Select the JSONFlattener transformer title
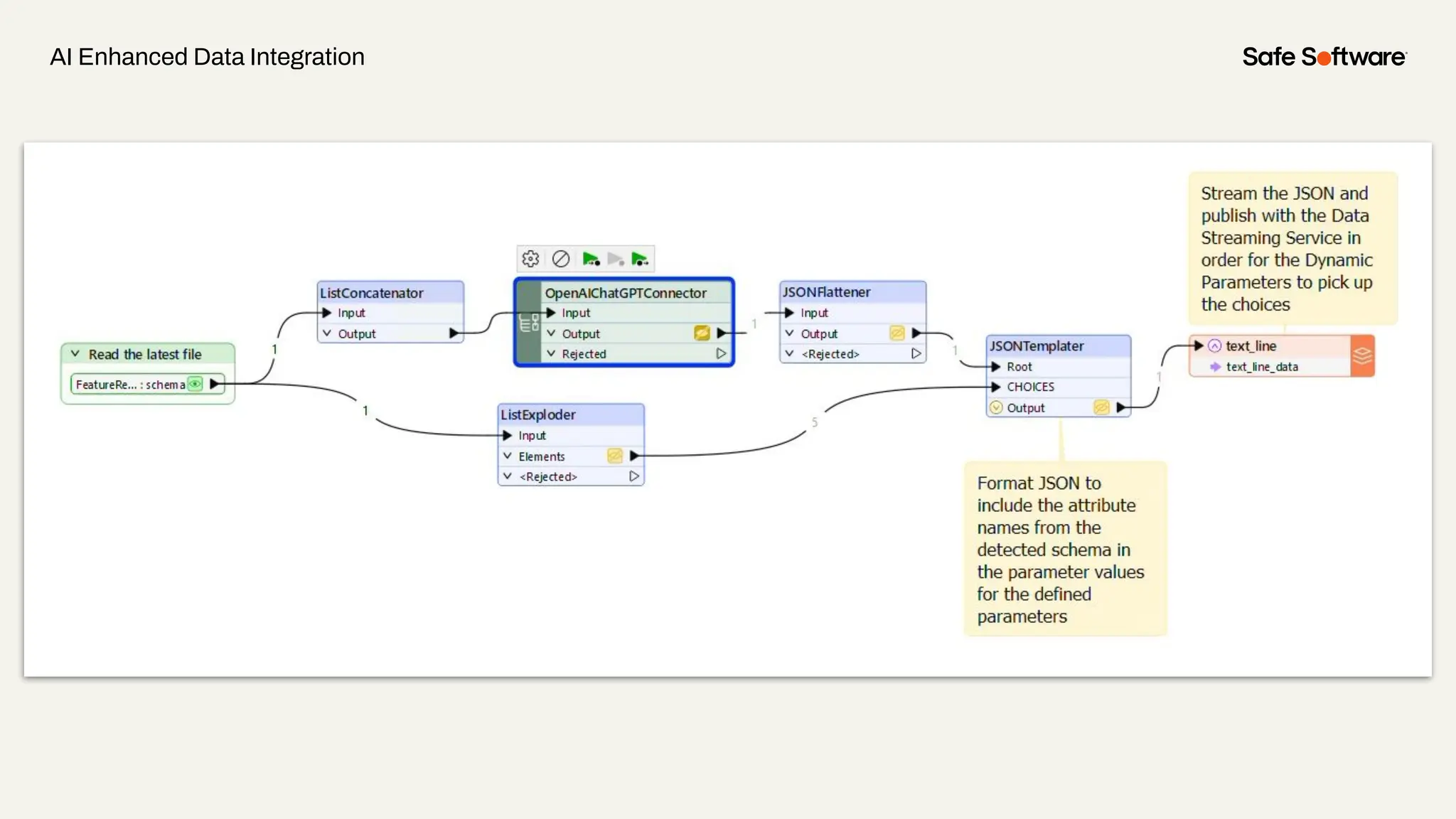Image resolution: width=1456 pixels, height=819 pixels. (x=827, y=292)
